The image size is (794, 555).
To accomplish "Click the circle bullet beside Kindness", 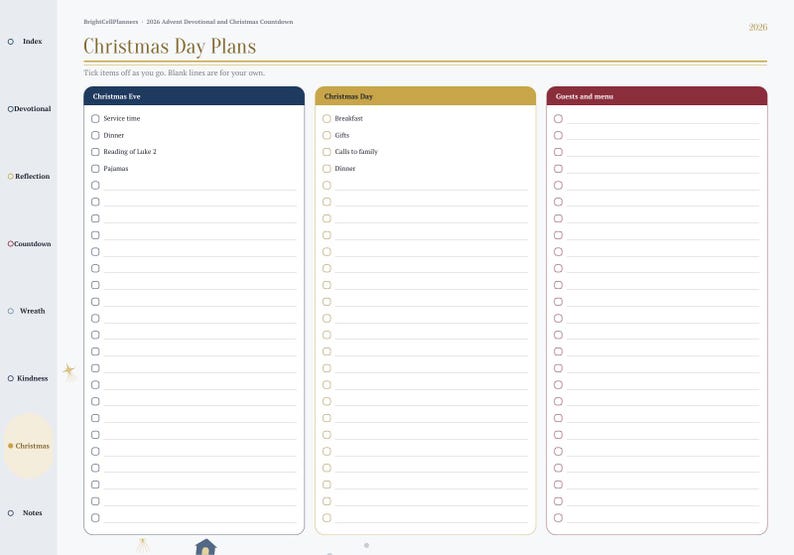I will 11,378.
